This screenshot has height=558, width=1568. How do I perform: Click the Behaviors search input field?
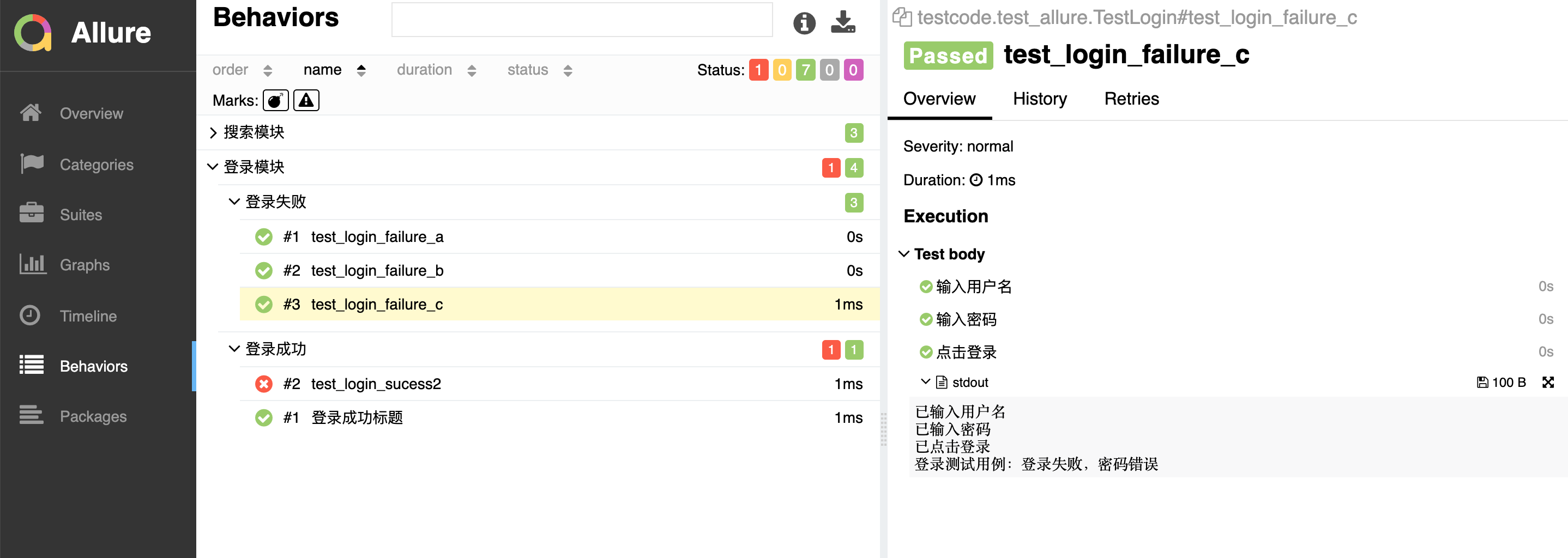point(581,20)
